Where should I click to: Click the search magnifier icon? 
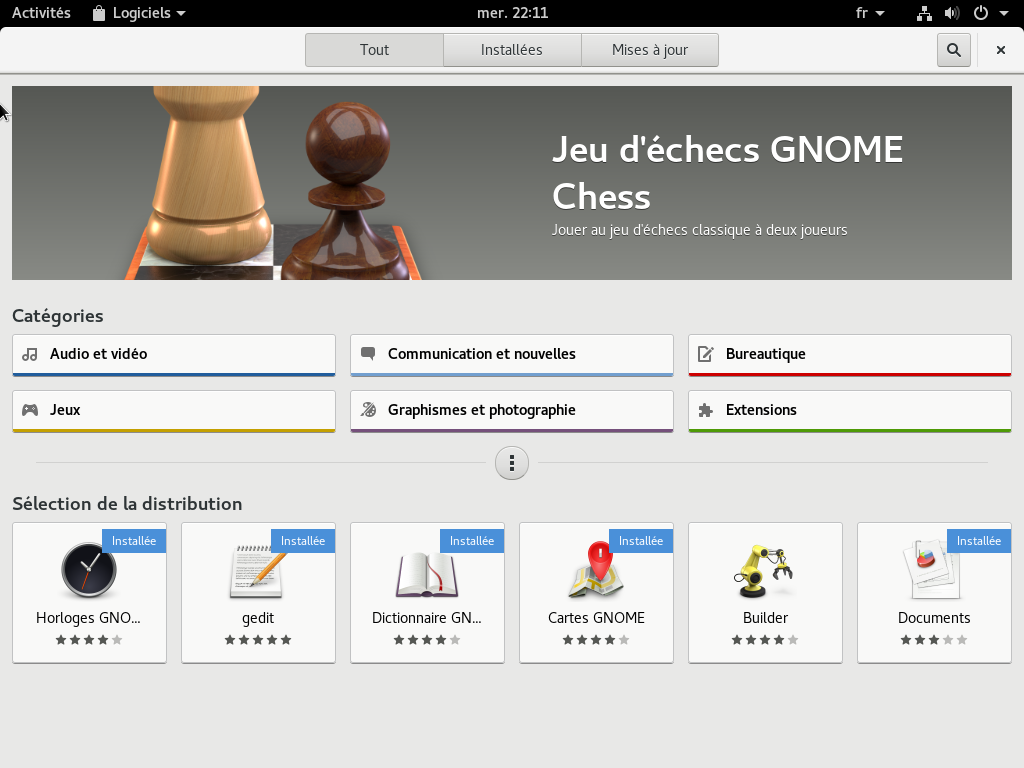(954, 50)
